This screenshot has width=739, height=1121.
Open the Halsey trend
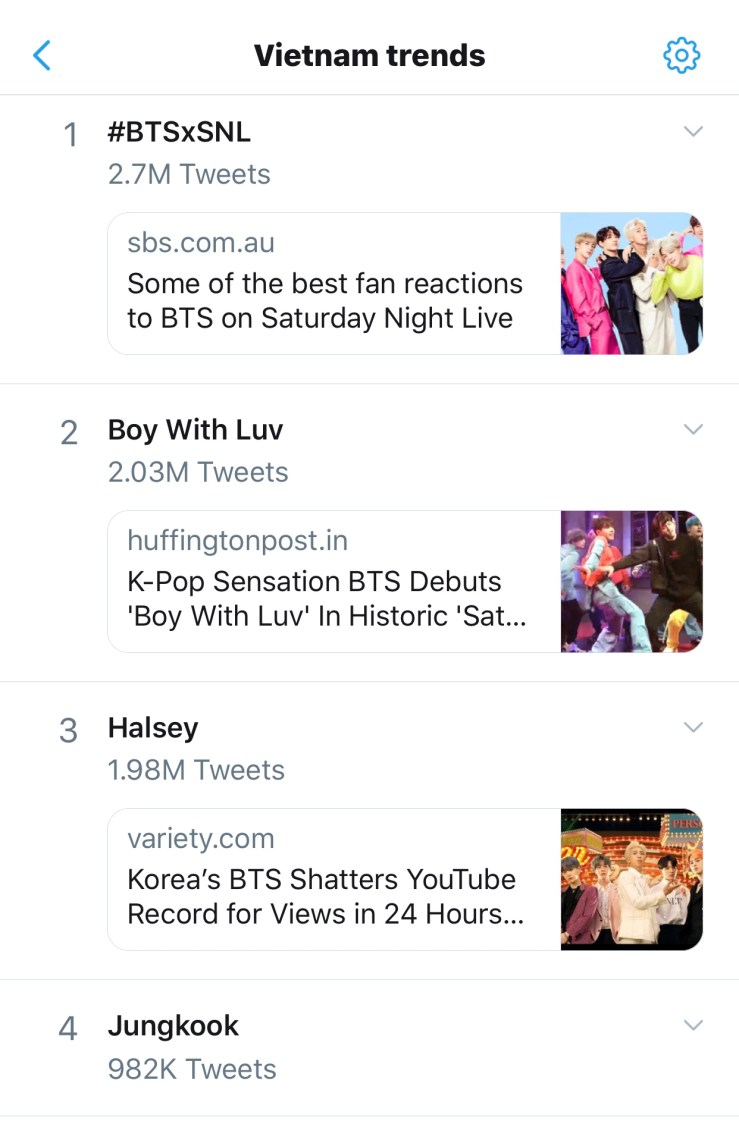pos(153,728)
